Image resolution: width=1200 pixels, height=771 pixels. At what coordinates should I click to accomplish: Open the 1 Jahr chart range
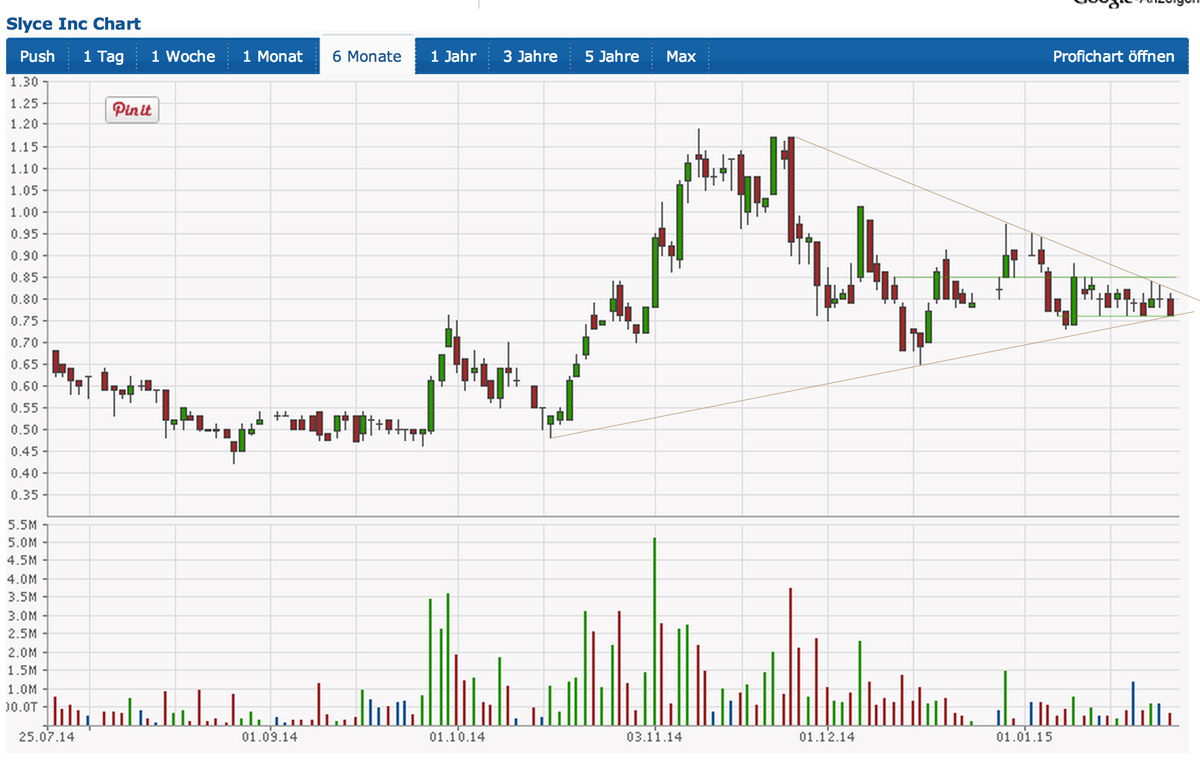(x=453, y=56)
